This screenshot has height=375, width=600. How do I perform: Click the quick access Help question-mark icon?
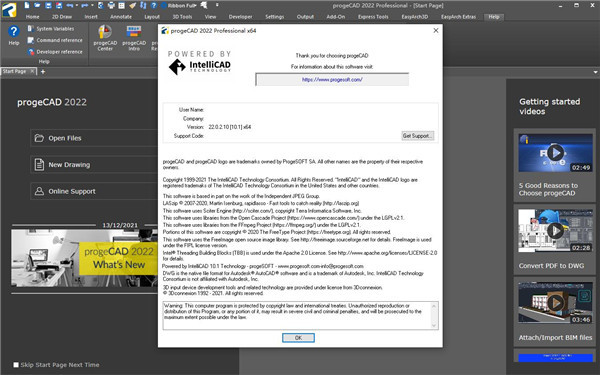[x=154, y=5]
